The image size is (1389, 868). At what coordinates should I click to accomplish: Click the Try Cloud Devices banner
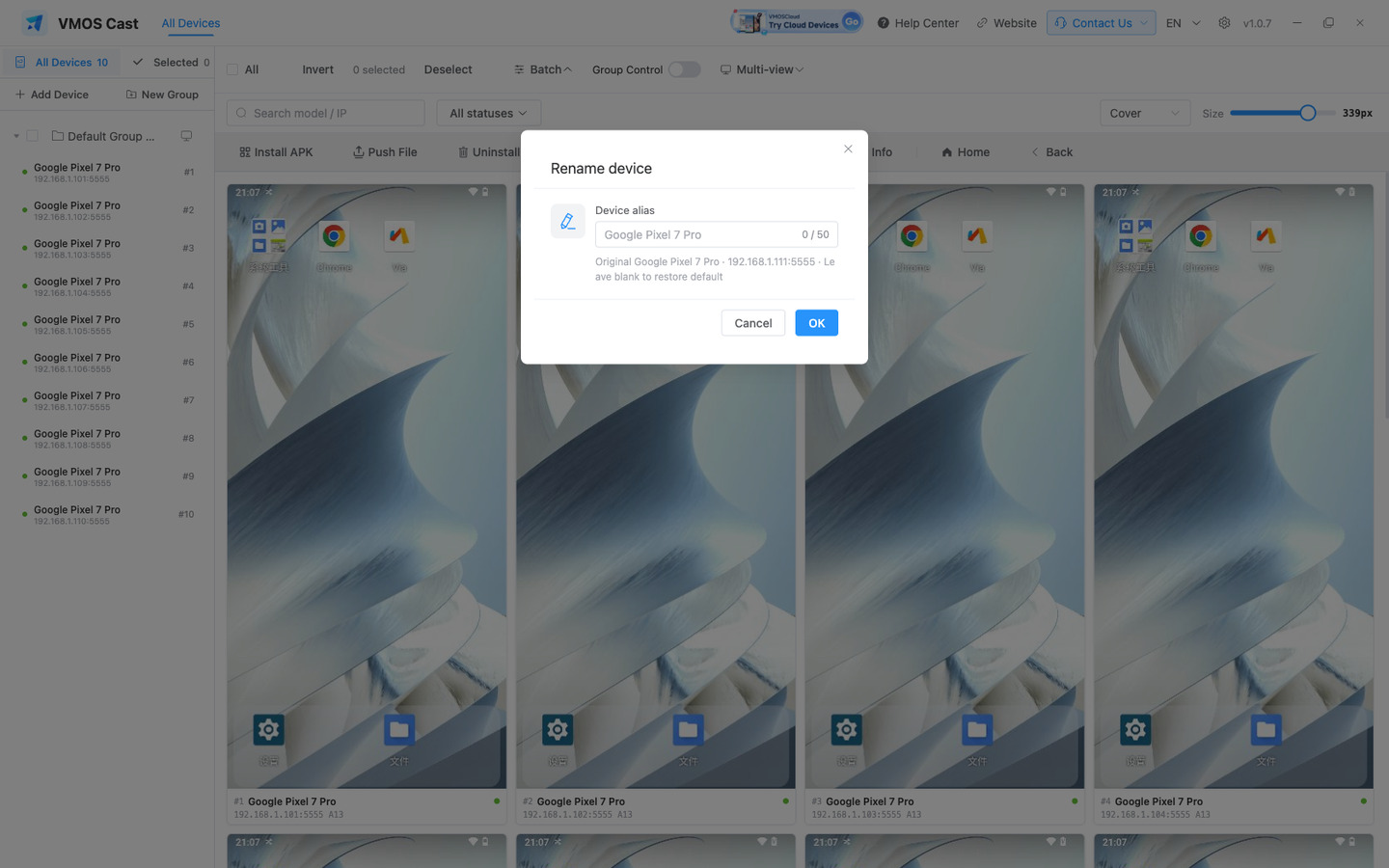click(x=796, y=22)
